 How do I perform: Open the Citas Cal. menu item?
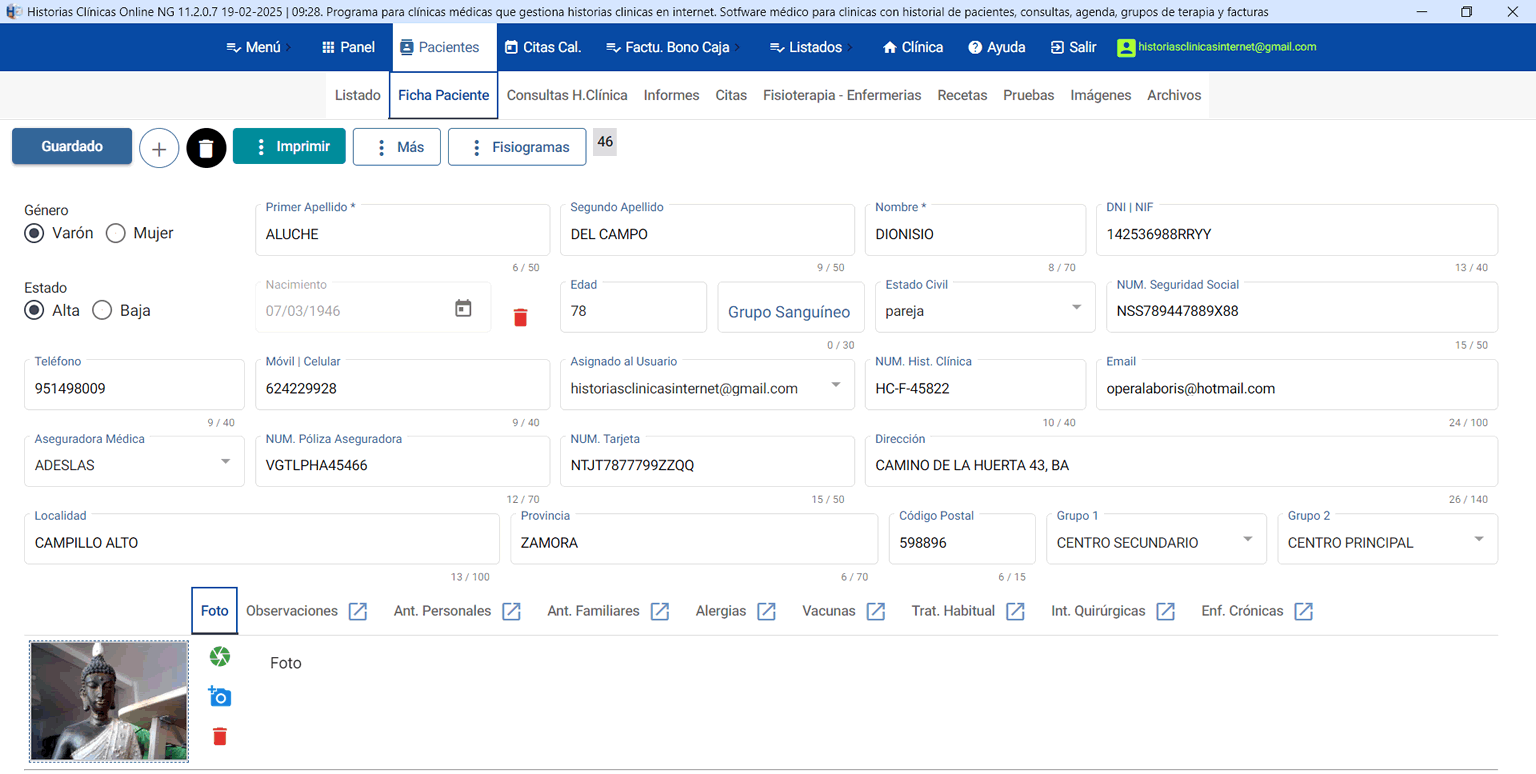[x=543, y=47]
